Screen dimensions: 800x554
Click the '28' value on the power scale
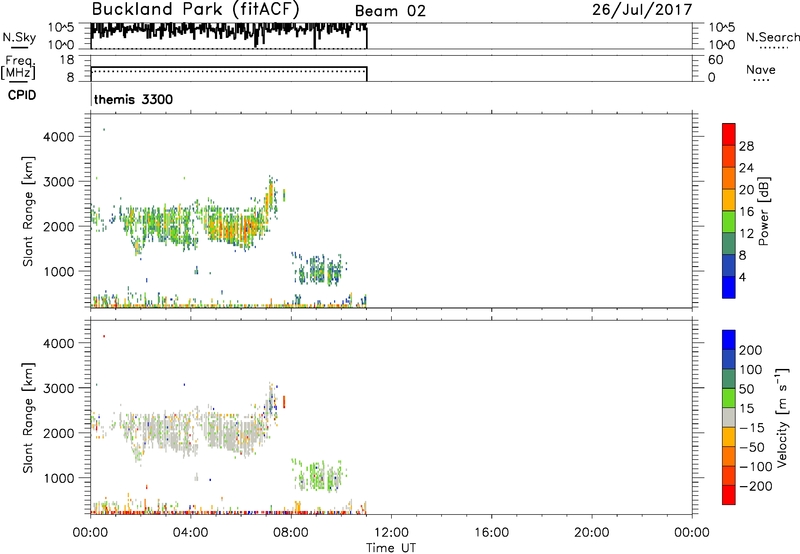pos(746,146)
